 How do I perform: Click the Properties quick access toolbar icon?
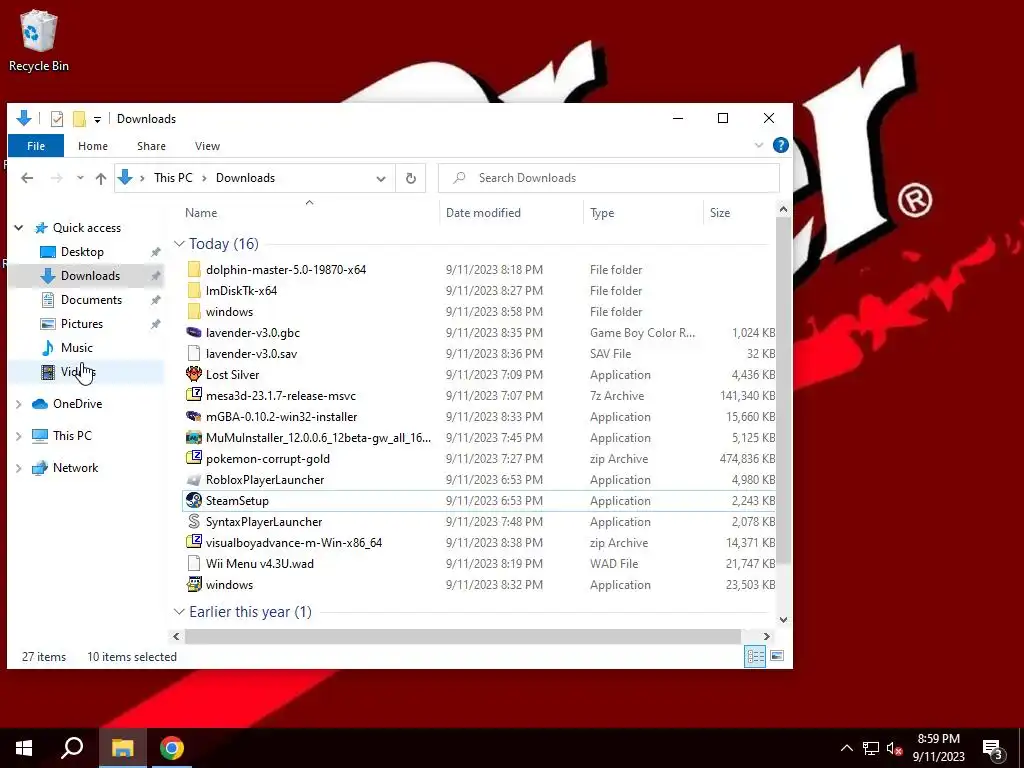click(x=57, y=119)
